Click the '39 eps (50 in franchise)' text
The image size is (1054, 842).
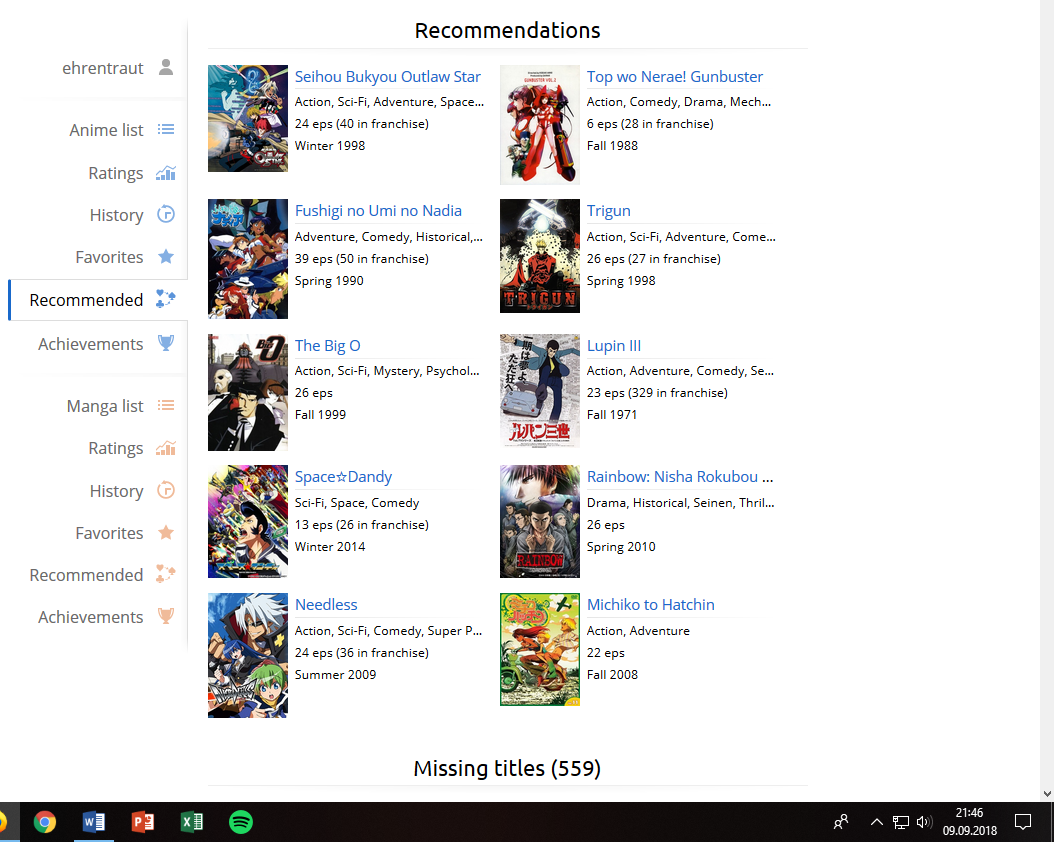coord(362,259)
